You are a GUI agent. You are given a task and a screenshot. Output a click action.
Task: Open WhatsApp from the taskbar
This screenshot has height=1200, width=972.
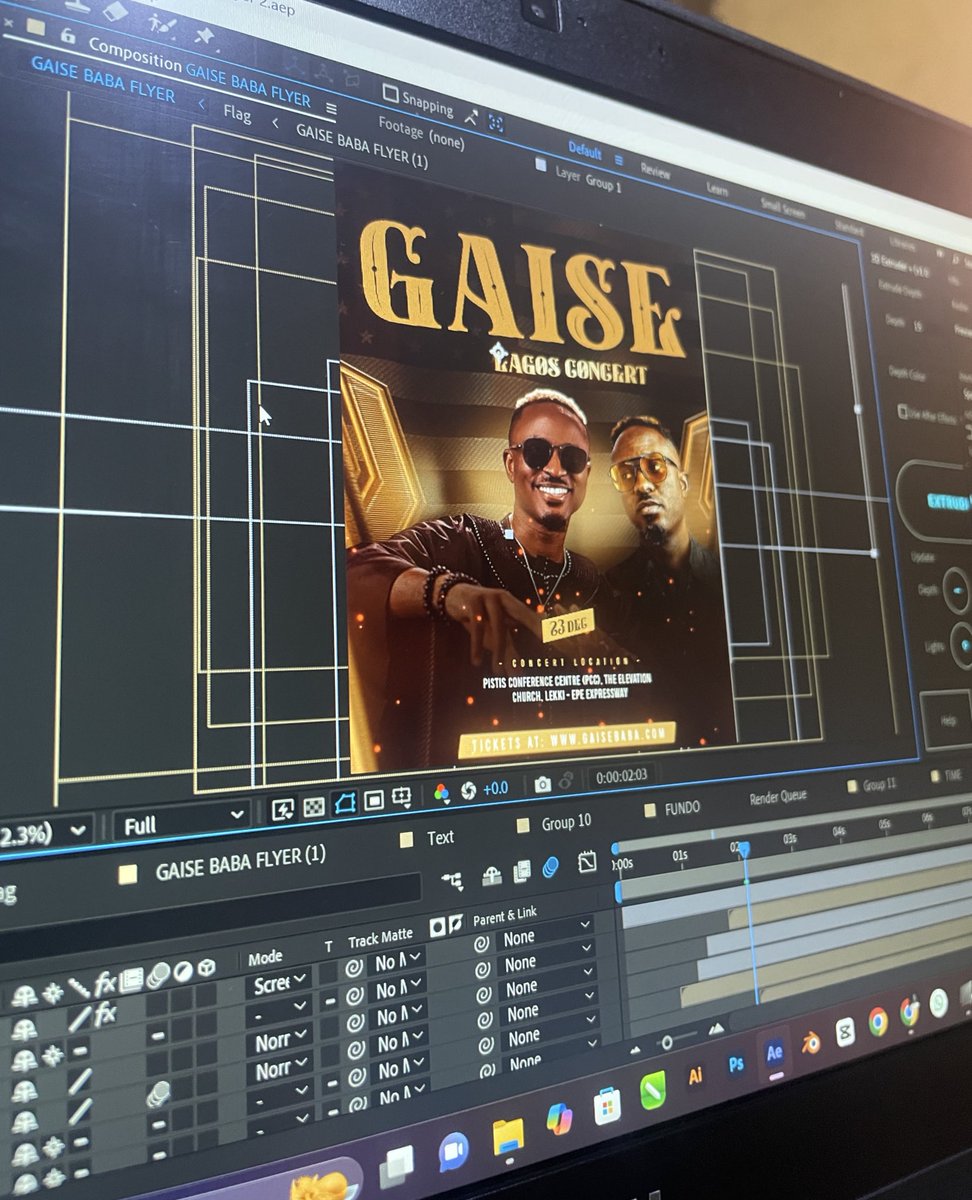pyautogui.click(x=938, y=1003)
